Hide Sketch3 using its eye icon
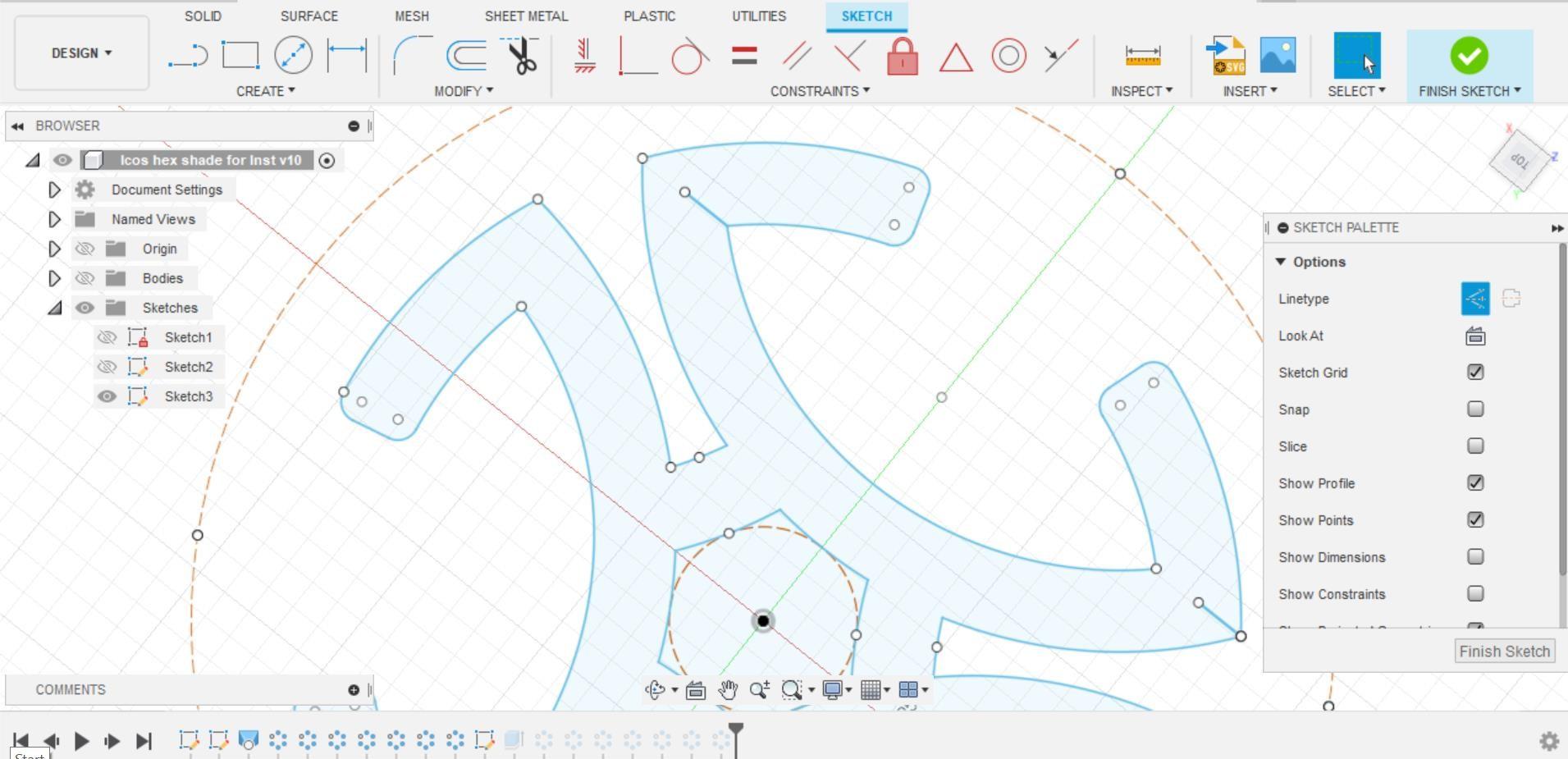The image size is (1568, 759). pyautogui.click(x=107, y=396)
